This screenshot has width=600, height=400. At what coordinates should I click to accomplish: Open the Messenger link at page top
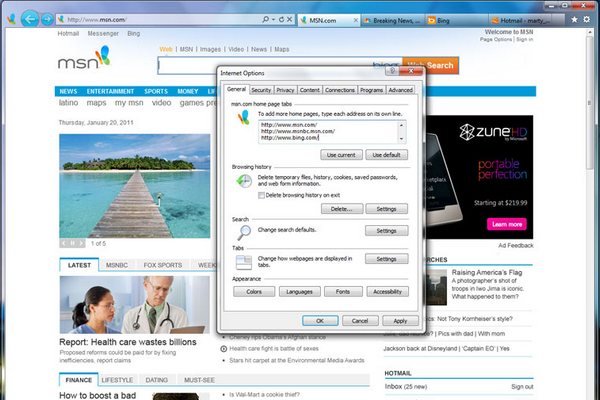103,34
